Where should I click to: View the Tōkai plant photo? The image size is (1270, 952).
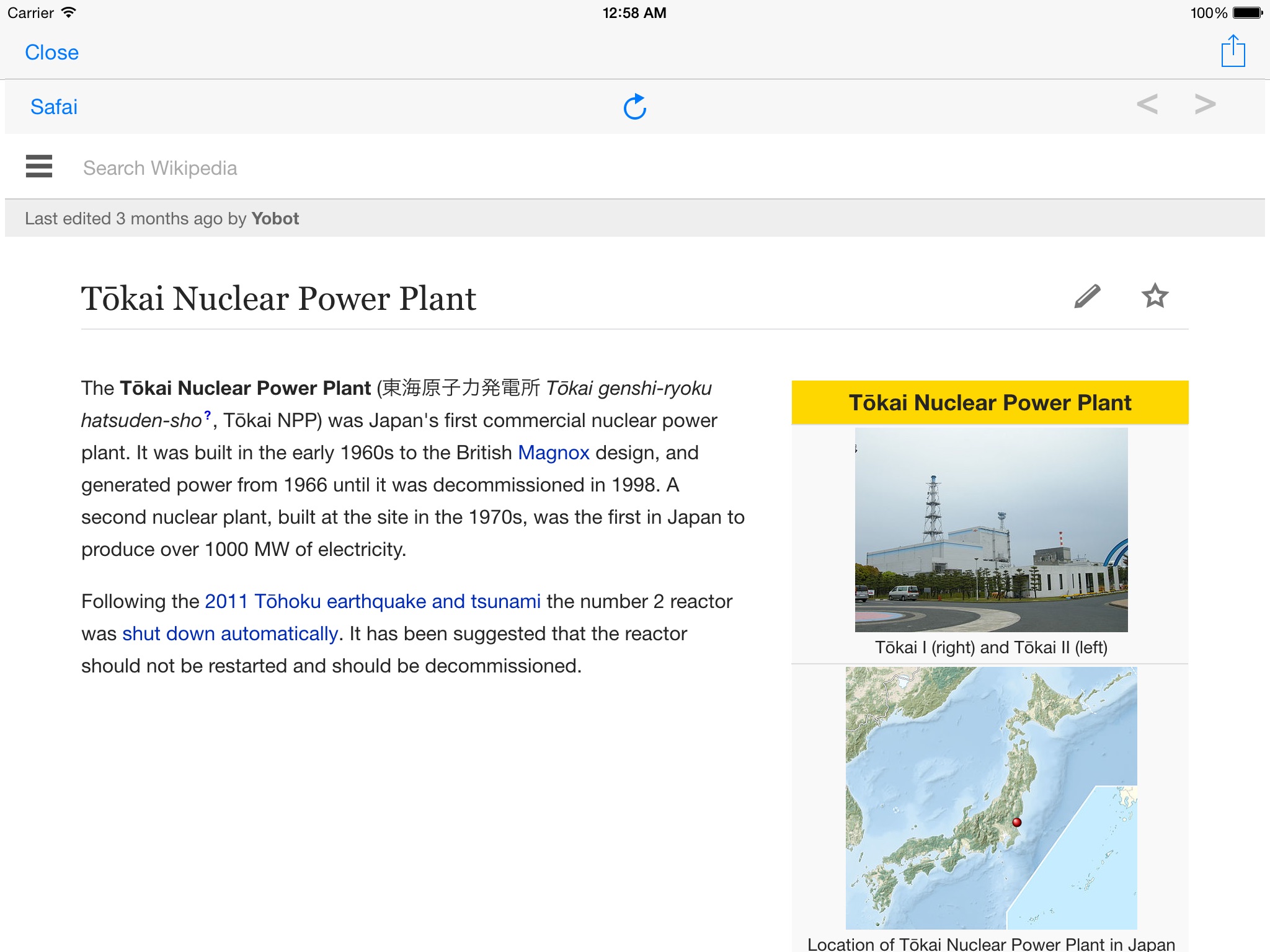990,530
